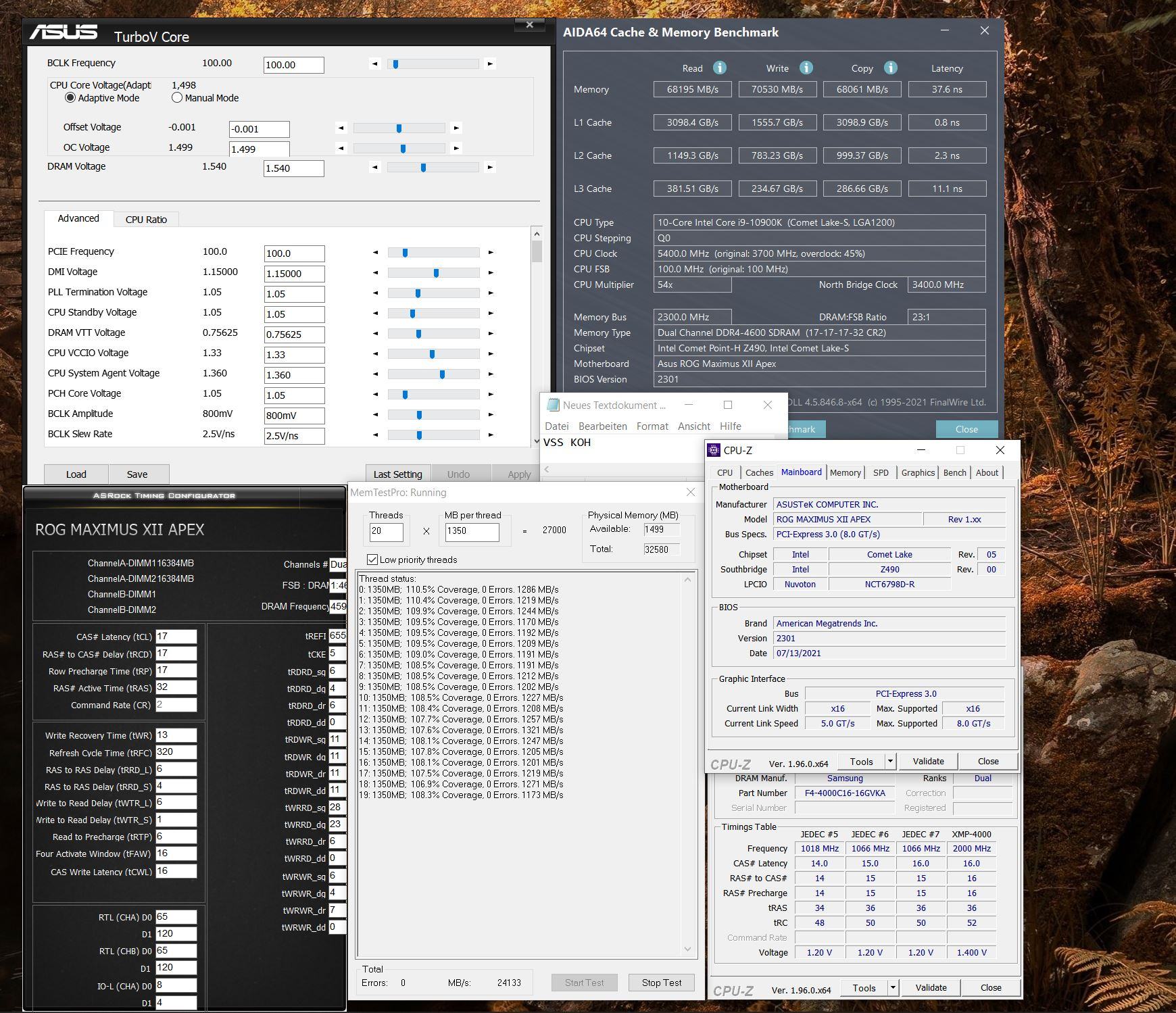Click PCH Core Voltage increase arrow
The image size is (1176, 1013).
[491, 394]
